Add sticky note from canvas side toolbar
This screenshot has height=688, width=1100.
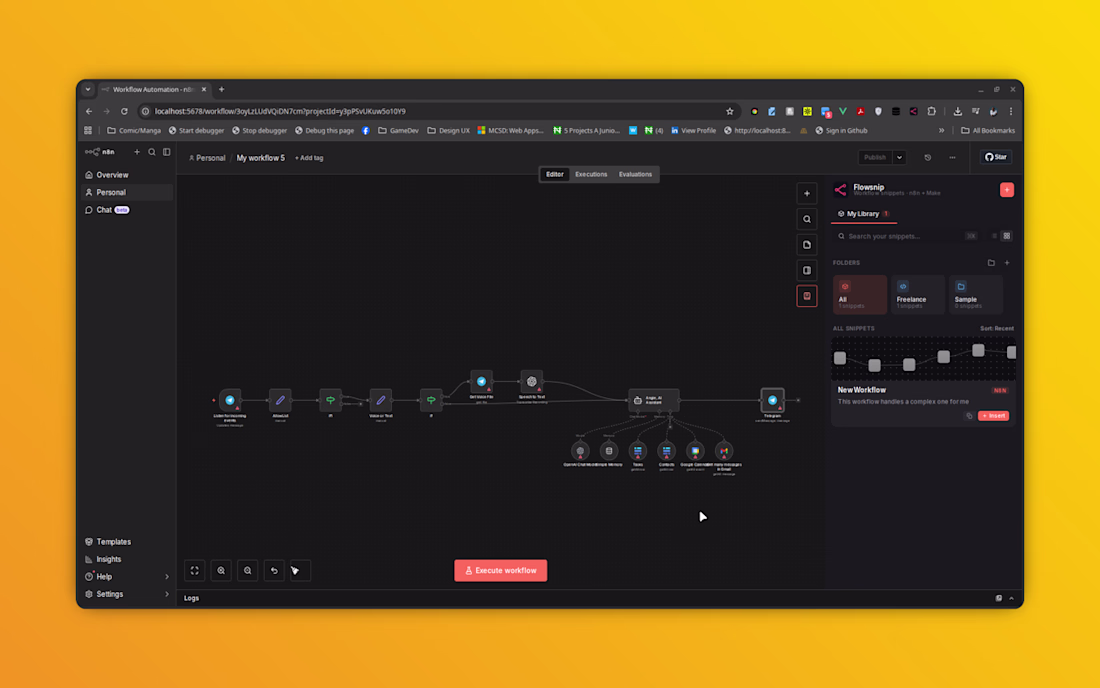point(807,245)
